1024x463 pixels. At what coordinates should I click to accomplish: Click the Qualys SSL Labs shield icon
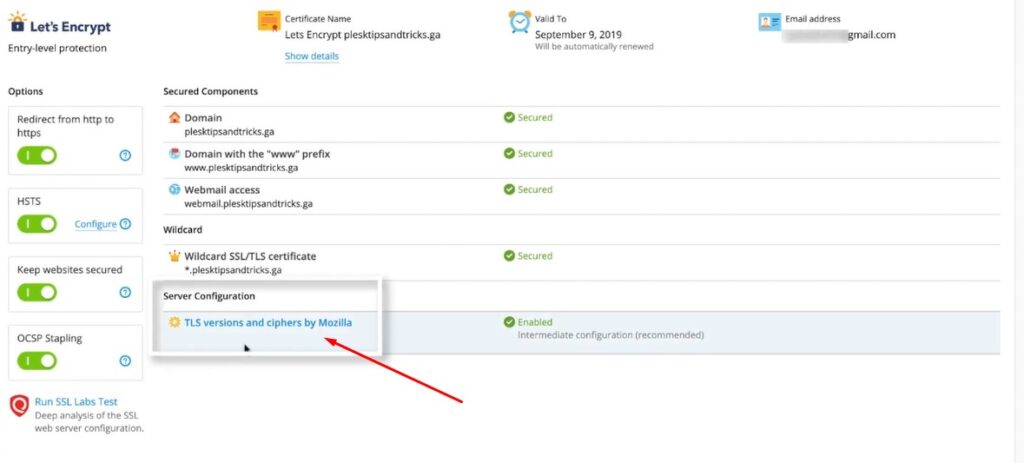point(19,406)
